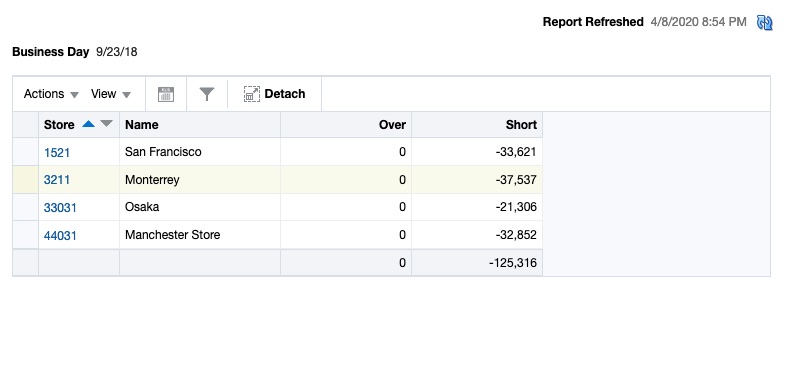Image resolution: width=789 pixels, height=381 pixels.
Task: Click Over value in Osaka row
Action: (x=402, y=207)
